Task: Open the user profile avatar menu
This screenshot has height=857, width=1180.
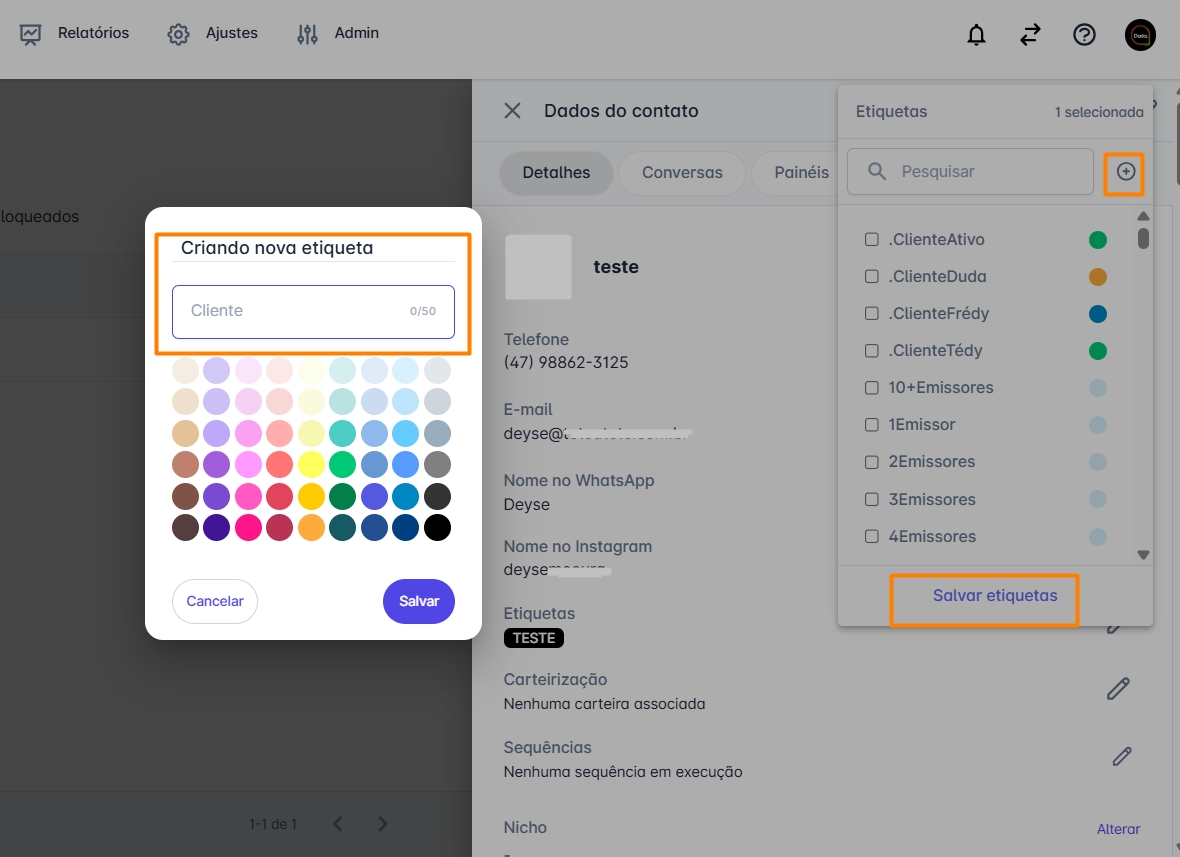Action: click(1140, 35)
